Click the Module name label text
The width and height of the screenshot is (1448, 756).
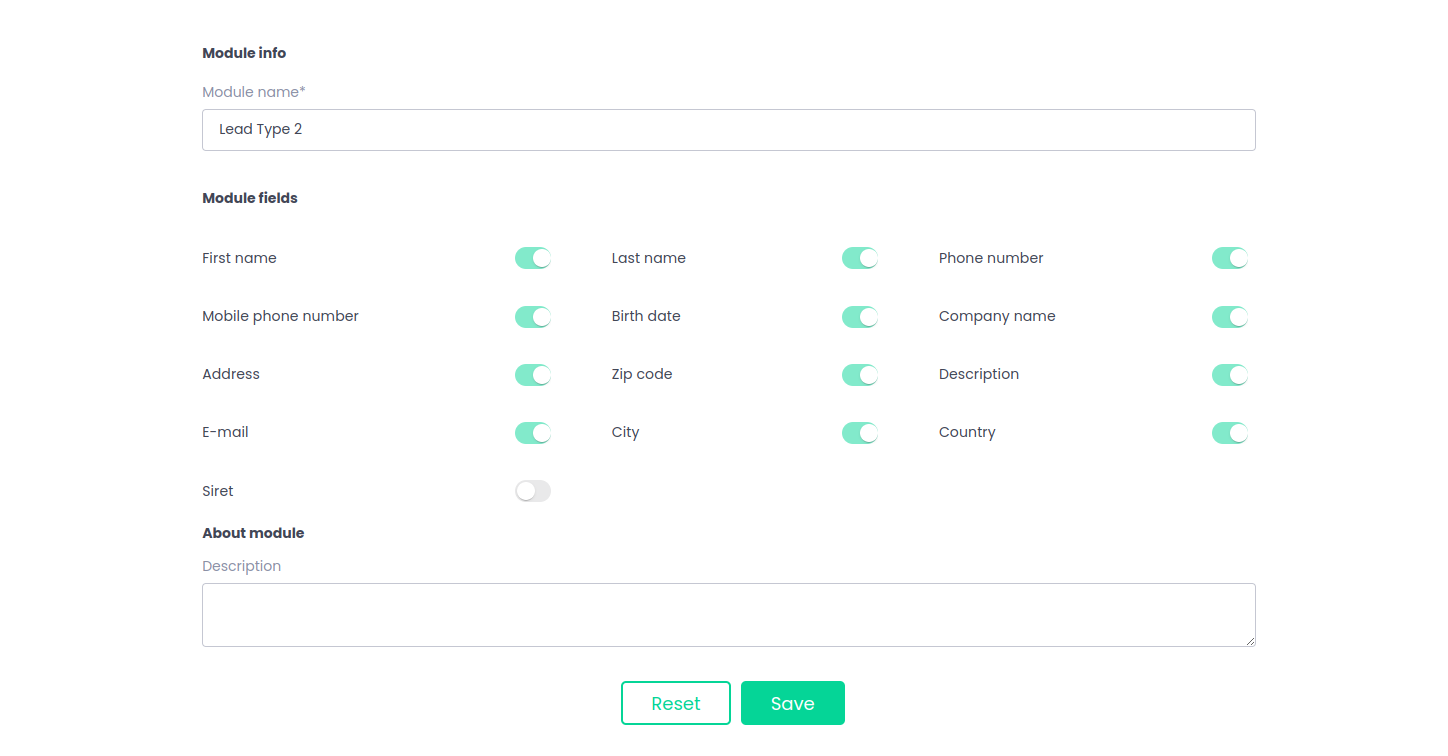coord(253,92)
